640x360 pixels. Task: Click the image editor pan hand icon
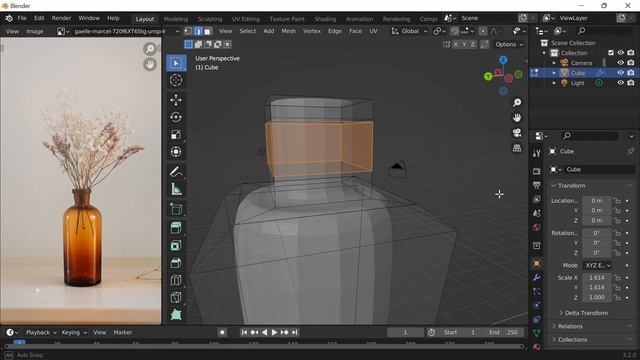150,64
